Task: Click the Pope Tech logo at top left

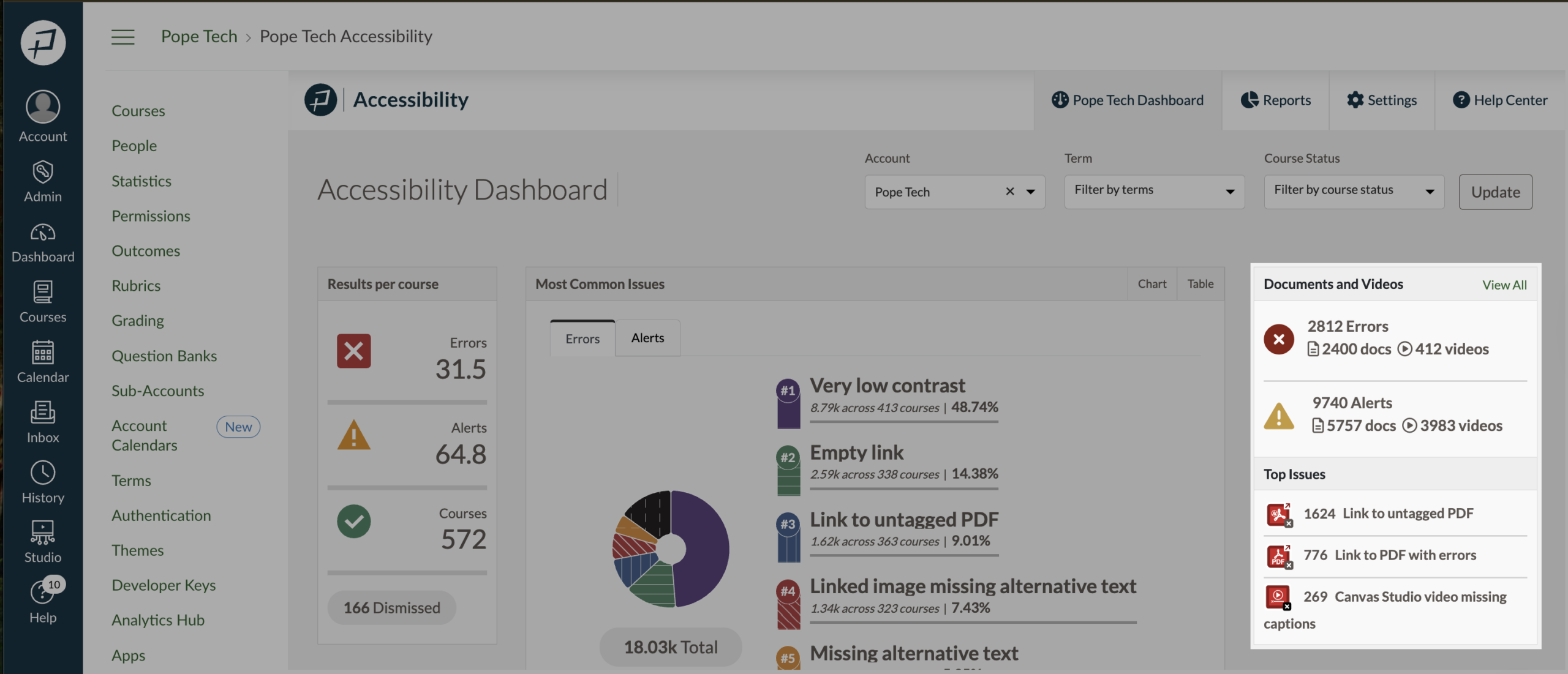Action: [43, 43]
